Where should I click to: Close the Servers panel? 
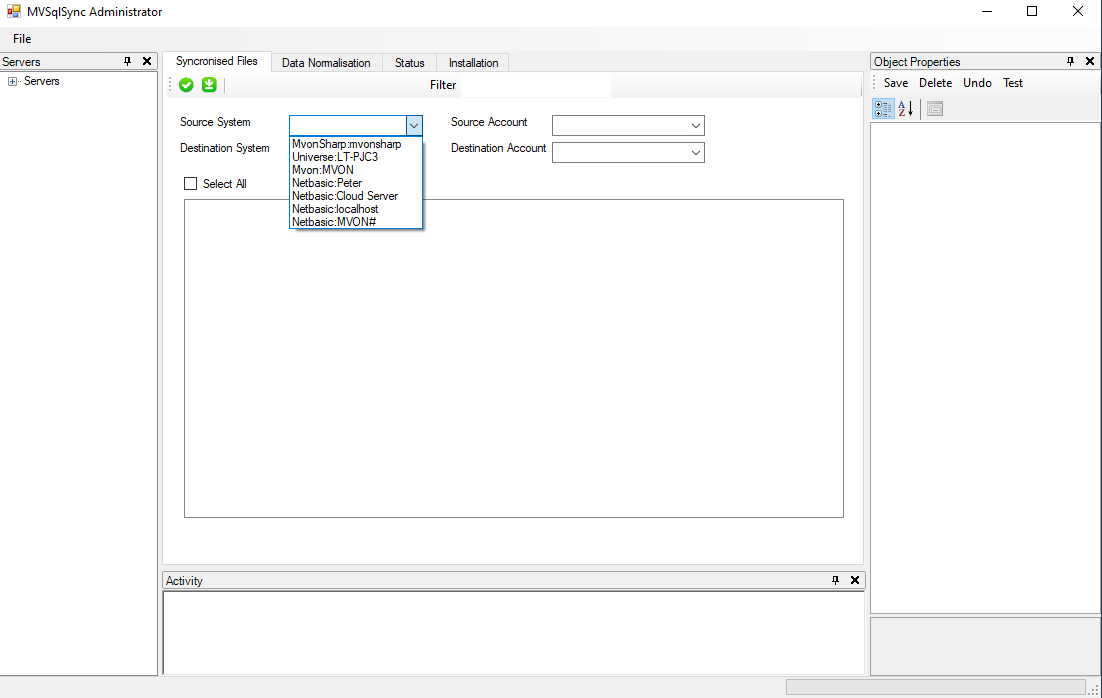point(147,61)
